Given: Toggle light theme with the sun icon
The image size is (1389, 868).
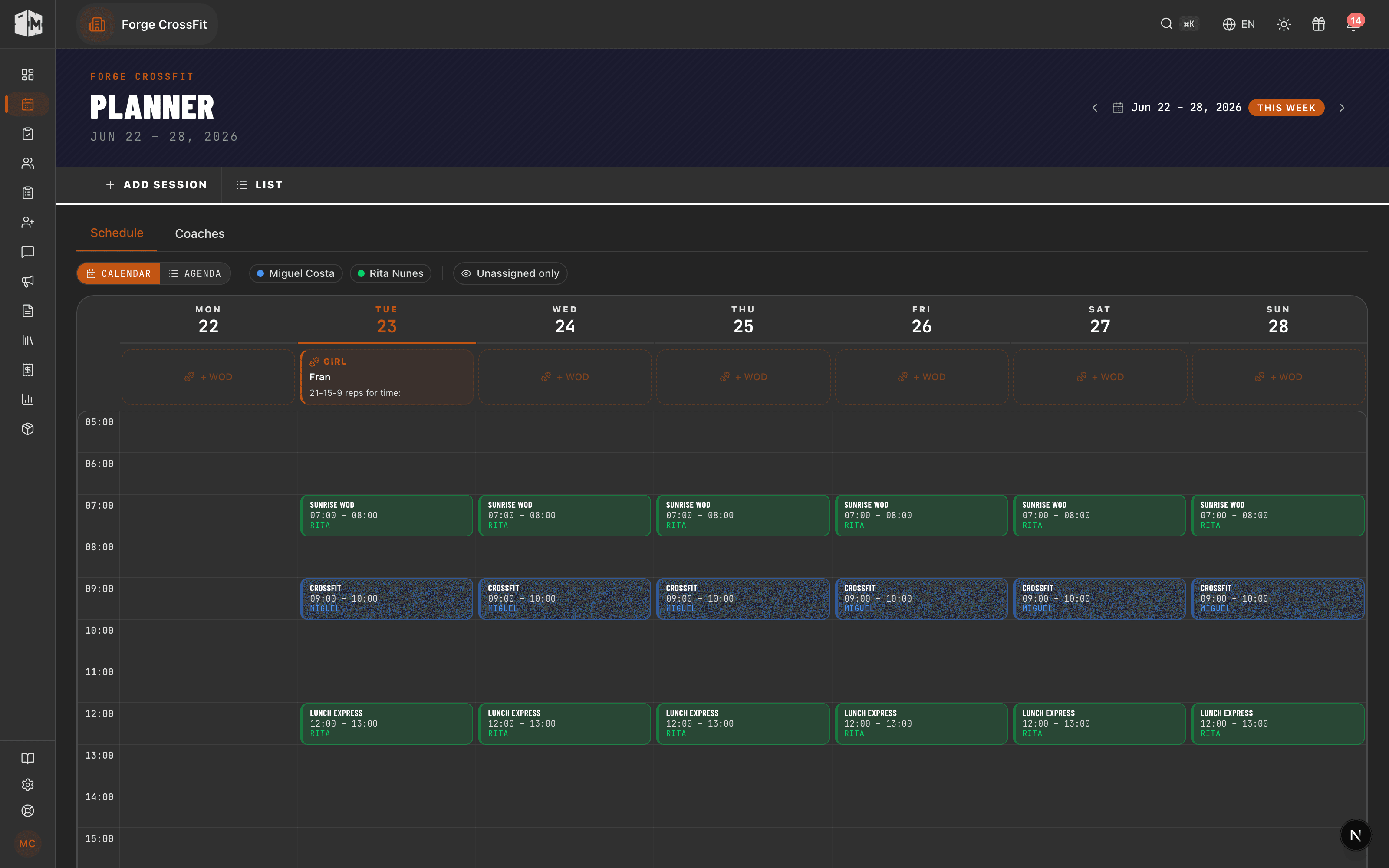Looking at the screenshot, I should pyautogui.click(x=1284, y=24).
